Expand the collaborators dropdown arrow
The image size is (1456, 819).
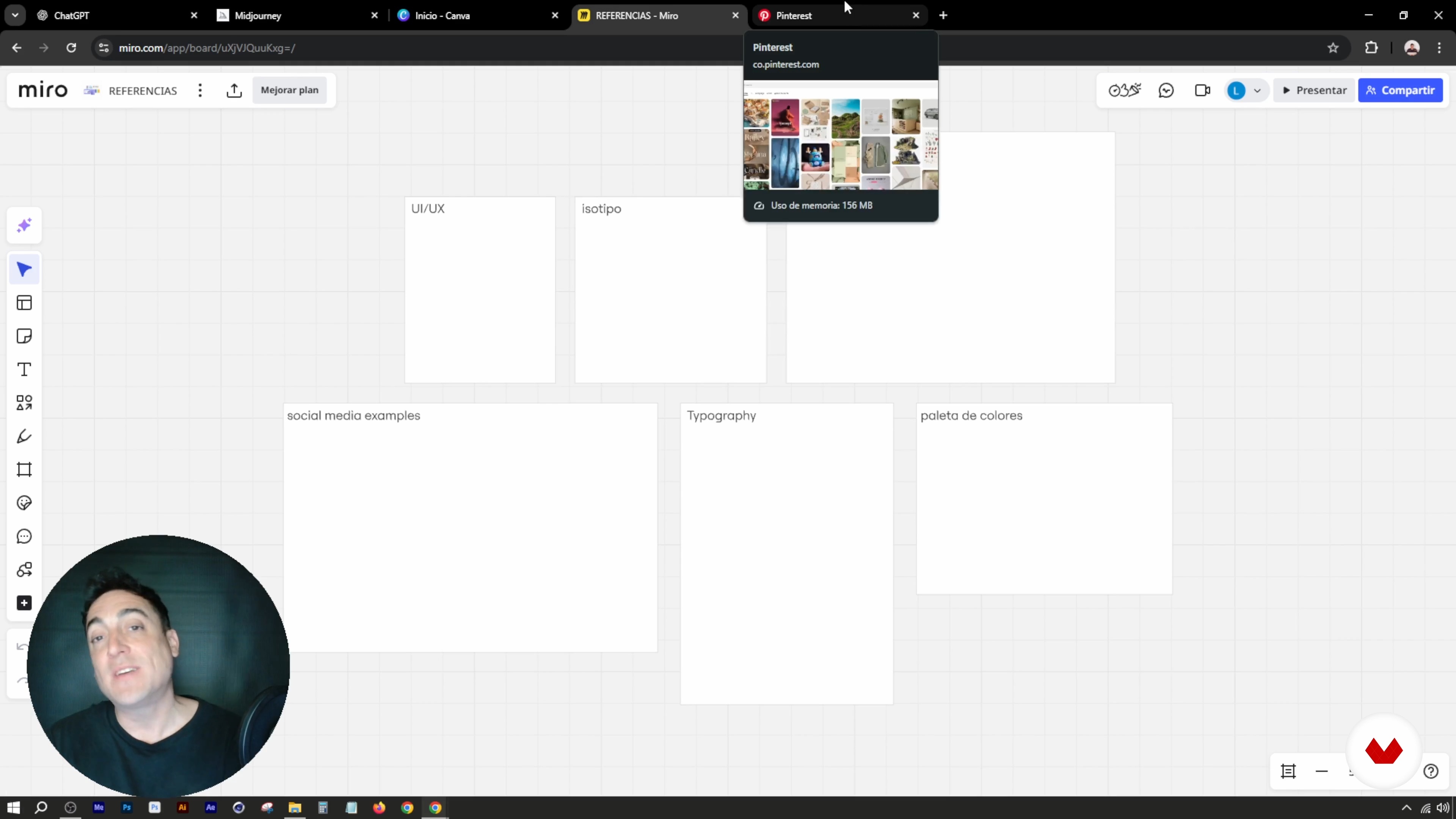tap(1257, 91)
